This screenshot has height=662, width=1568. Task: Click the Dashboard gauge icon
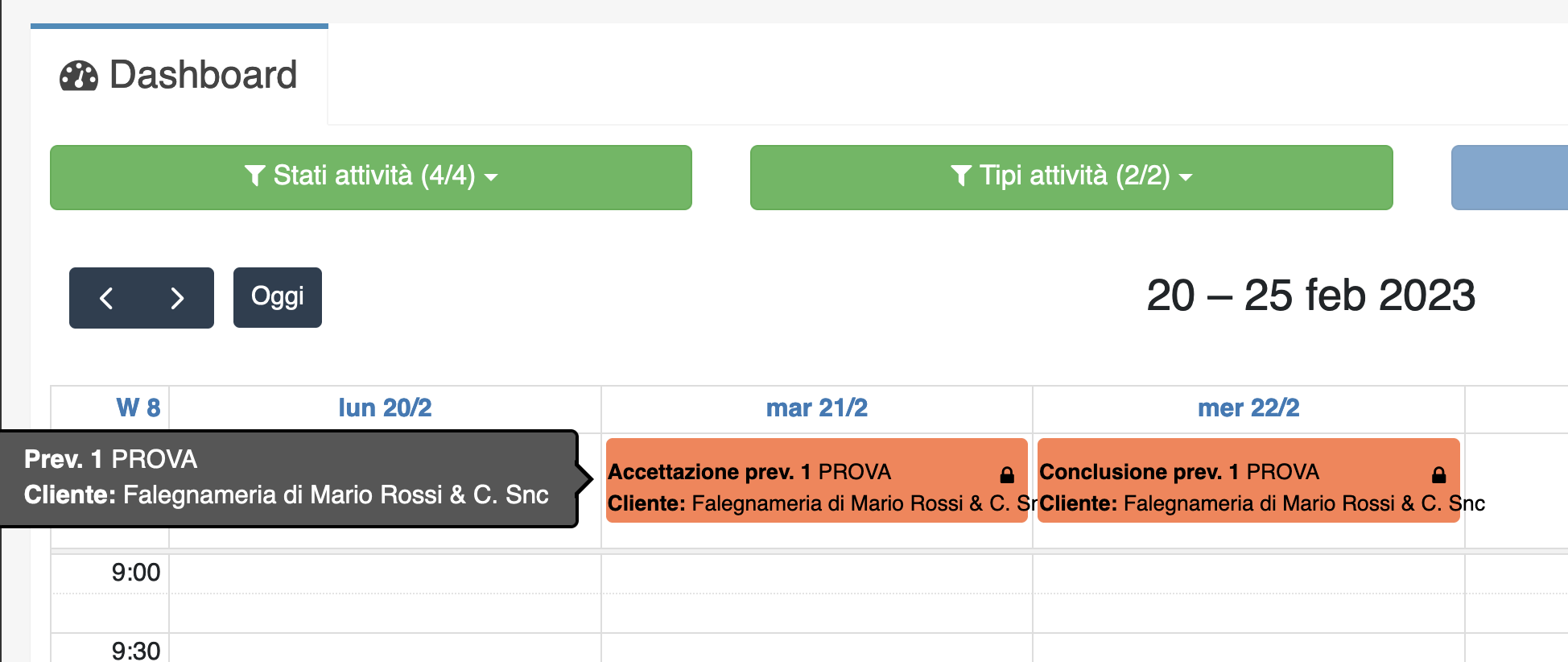pos(78,76)
